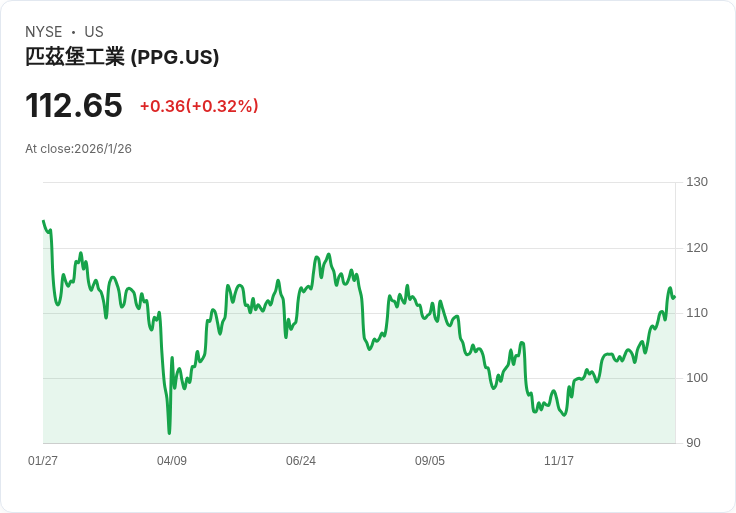Screen dimensions: 736x513
Task: Click the leftmost start of the price line
Action: point(44,221)
